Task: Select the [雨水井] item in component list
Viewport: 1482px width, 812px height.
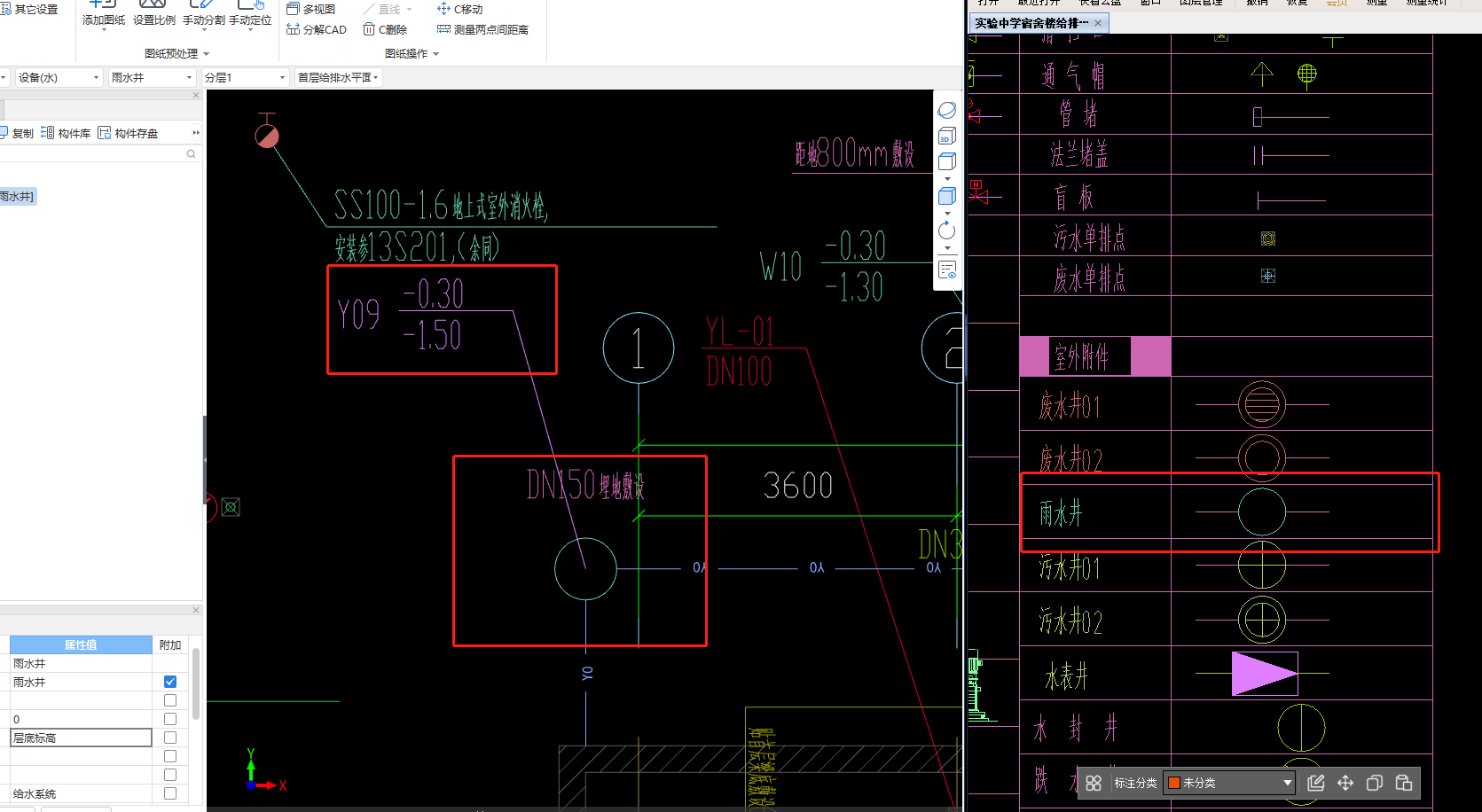Action: tap(17, 196)
